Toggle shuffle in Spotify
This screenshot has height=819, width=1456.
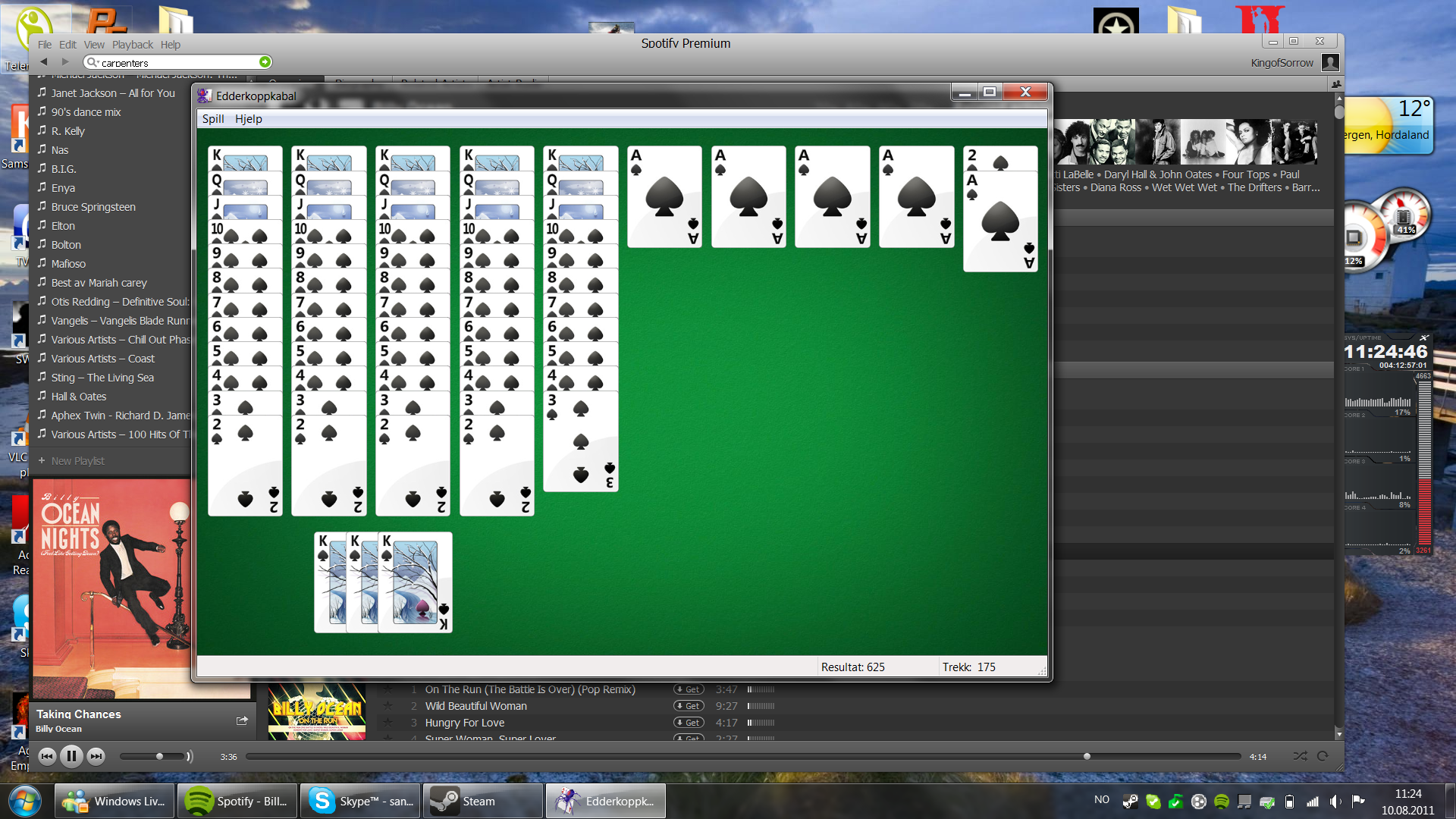point(1300,756)
